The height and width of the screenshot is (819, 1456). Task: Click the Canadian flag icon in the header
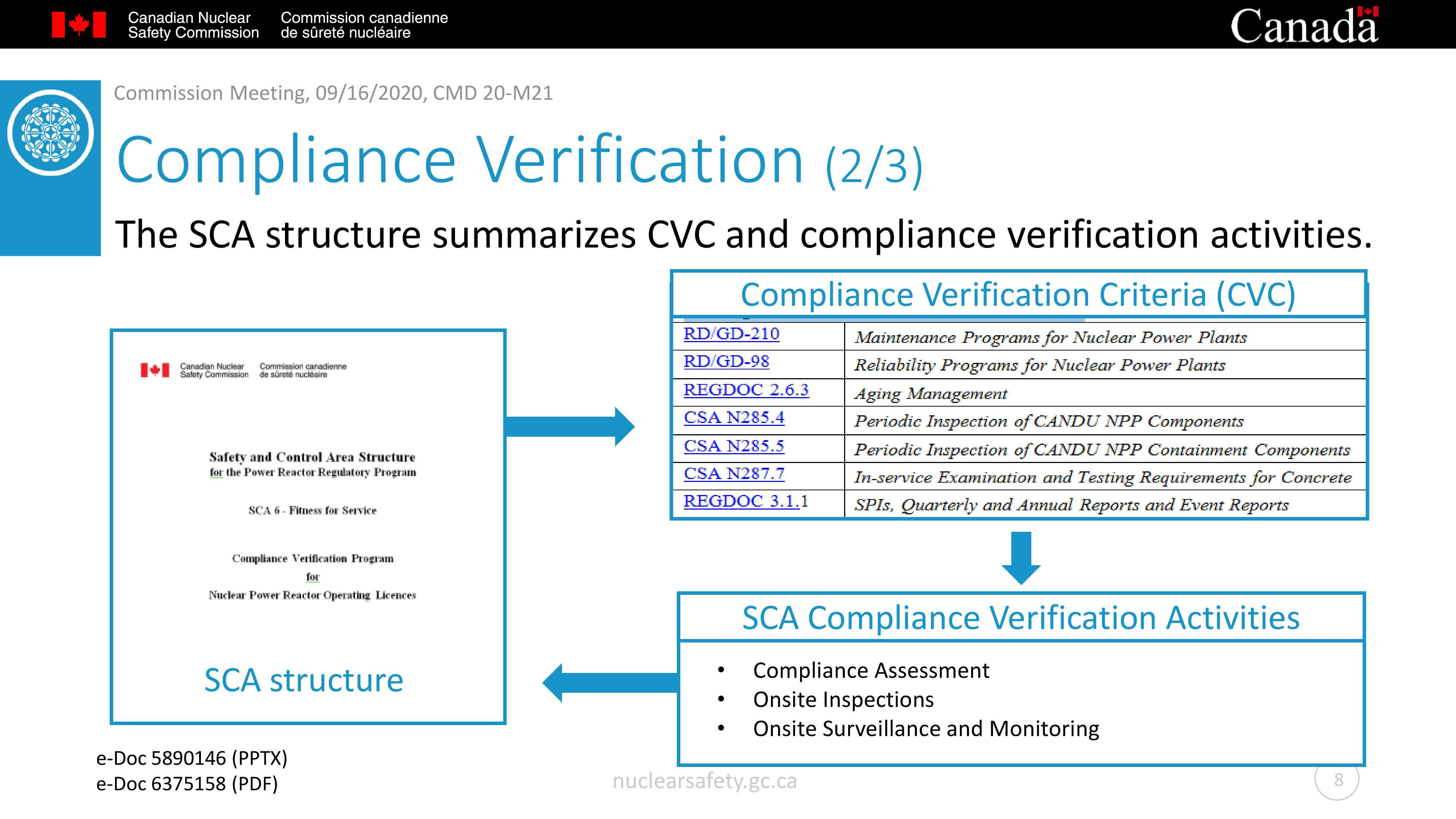pos(79,25)
